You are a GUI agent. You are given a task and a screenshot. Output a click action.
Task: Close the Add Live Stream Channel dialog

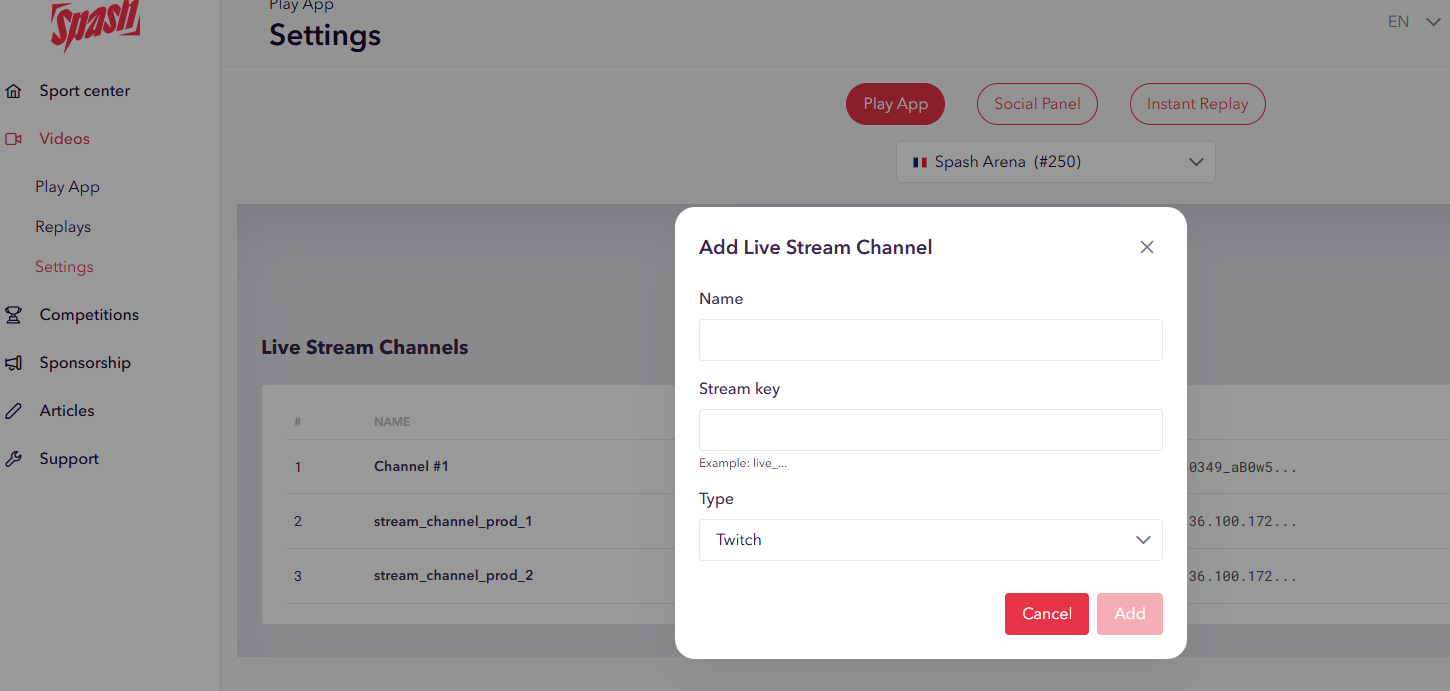(x=1147, y=247)
